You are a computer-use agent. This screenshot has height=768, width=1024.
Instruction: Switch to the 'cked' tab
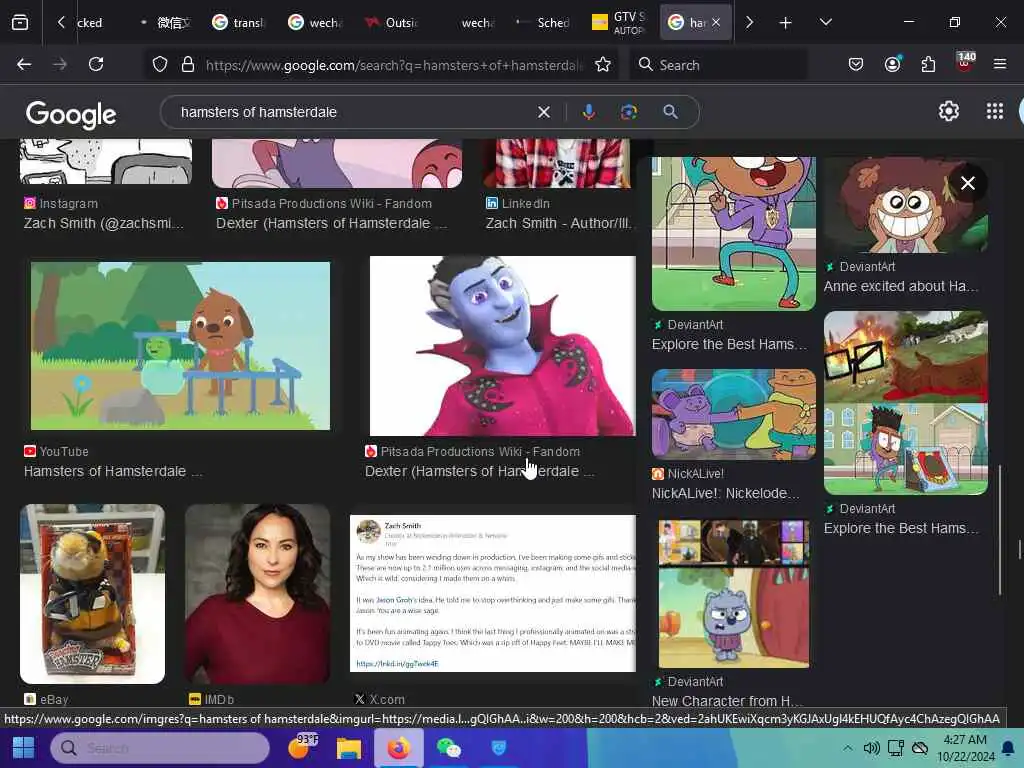click(89, 23)
